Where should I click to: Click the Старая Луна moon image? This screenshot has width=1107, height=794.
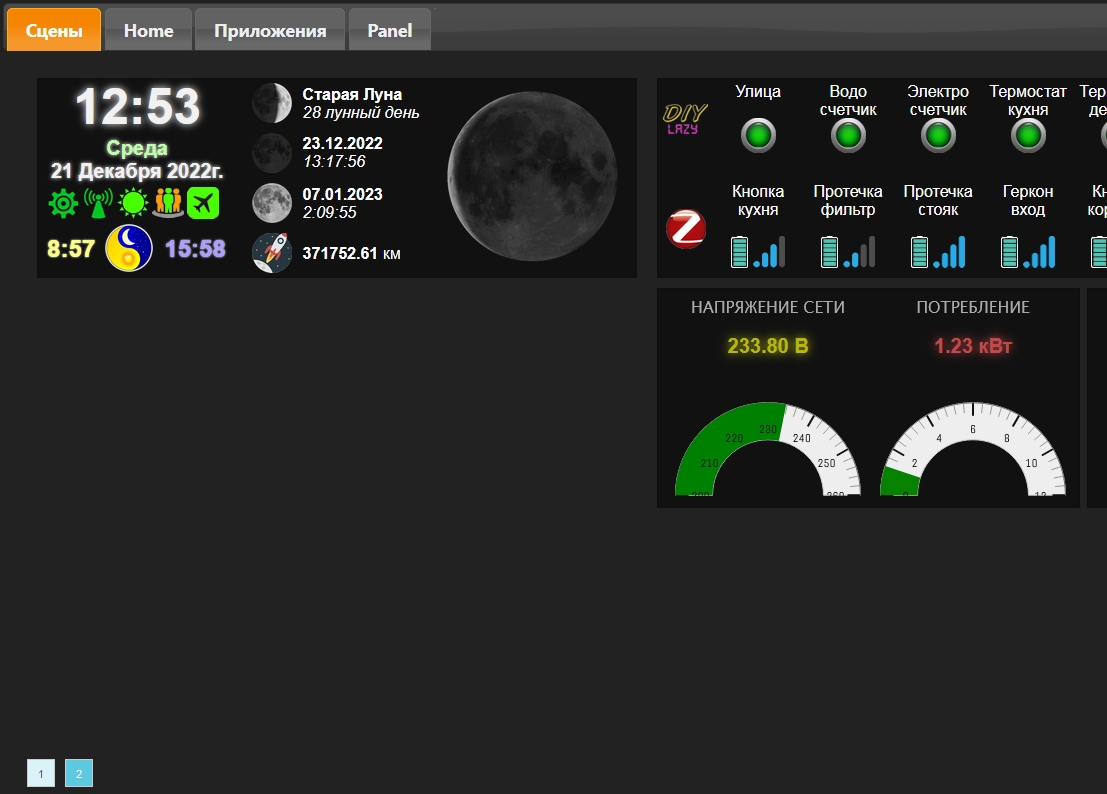tap(271, 102)
